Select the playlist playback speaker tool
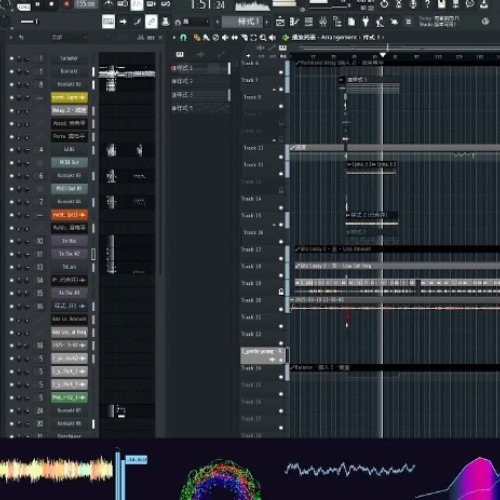The width and height of the screenshot is (500, 500). coord(272,37)
